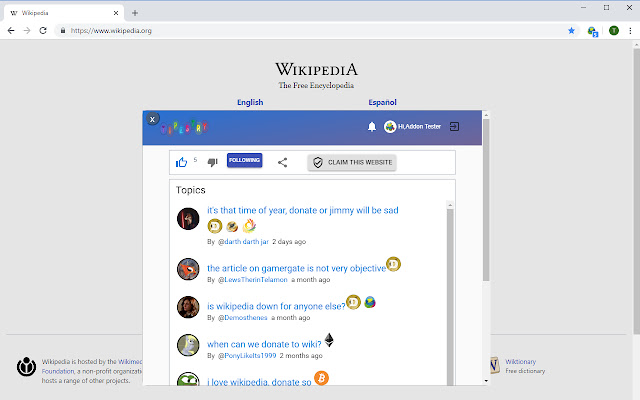Click LewsTherinTelamon's avatar thumbnail

click(x=188, y=269)
